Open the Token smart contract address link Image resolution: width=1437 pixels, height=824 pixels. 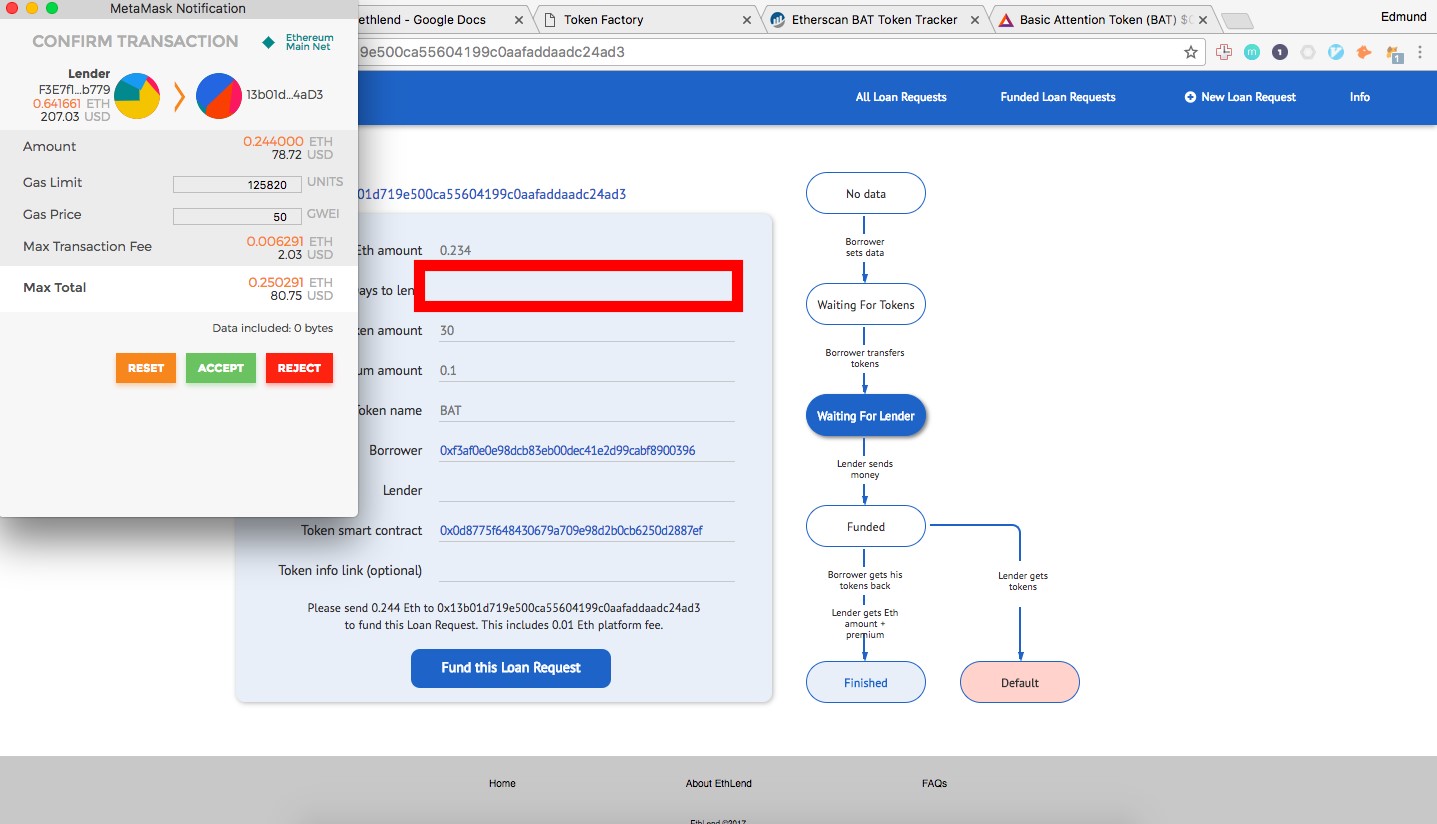coord(571,531)
